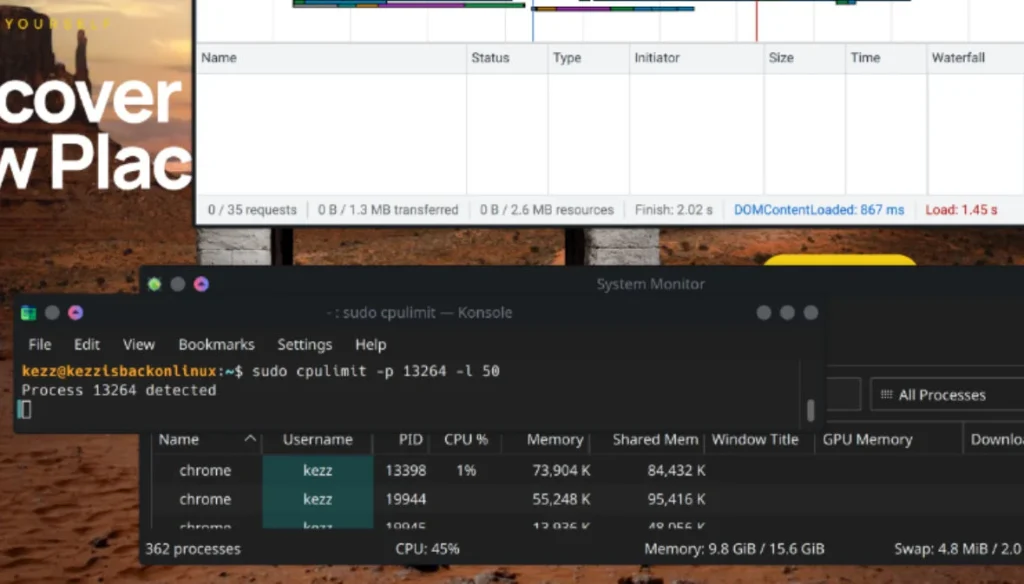Open the Bookmarks menu

click(x=216, y=344)
